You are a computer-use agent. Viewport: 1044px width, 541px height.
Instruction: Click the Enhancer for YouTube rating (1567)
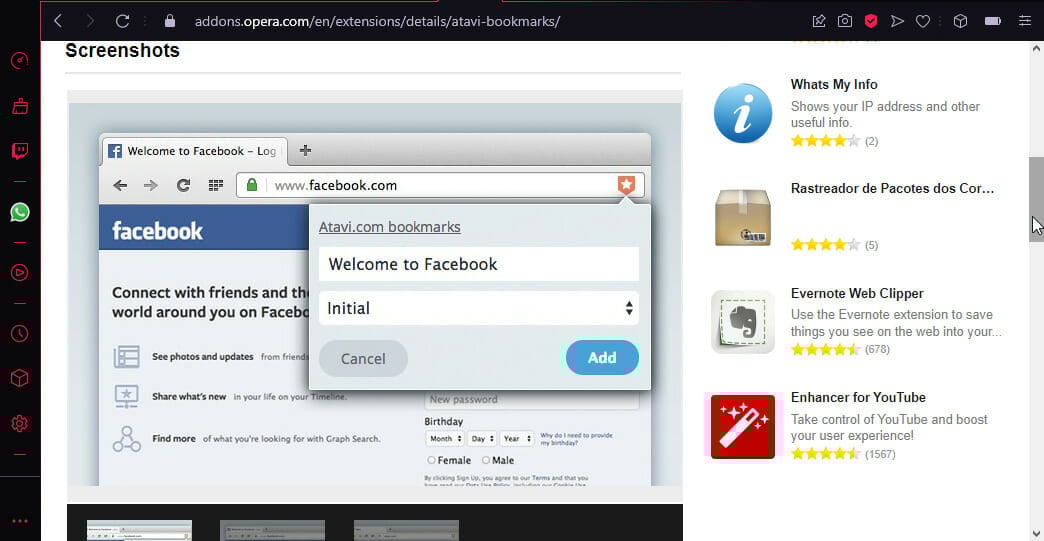coord(880,454)
